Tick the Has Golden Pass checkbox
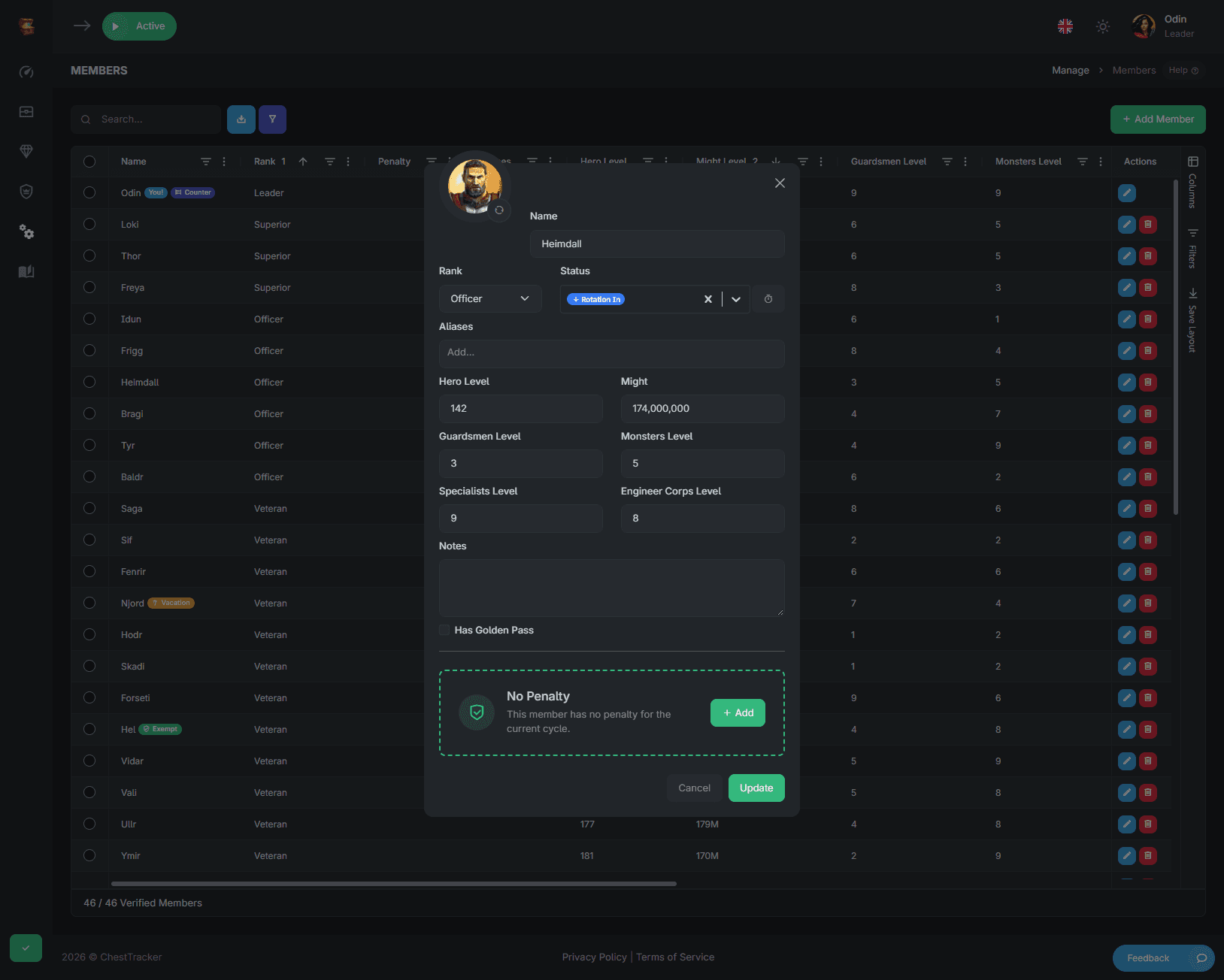This screenshot has height=980, width=1224. pyautogui.click(x=444, y=630)
